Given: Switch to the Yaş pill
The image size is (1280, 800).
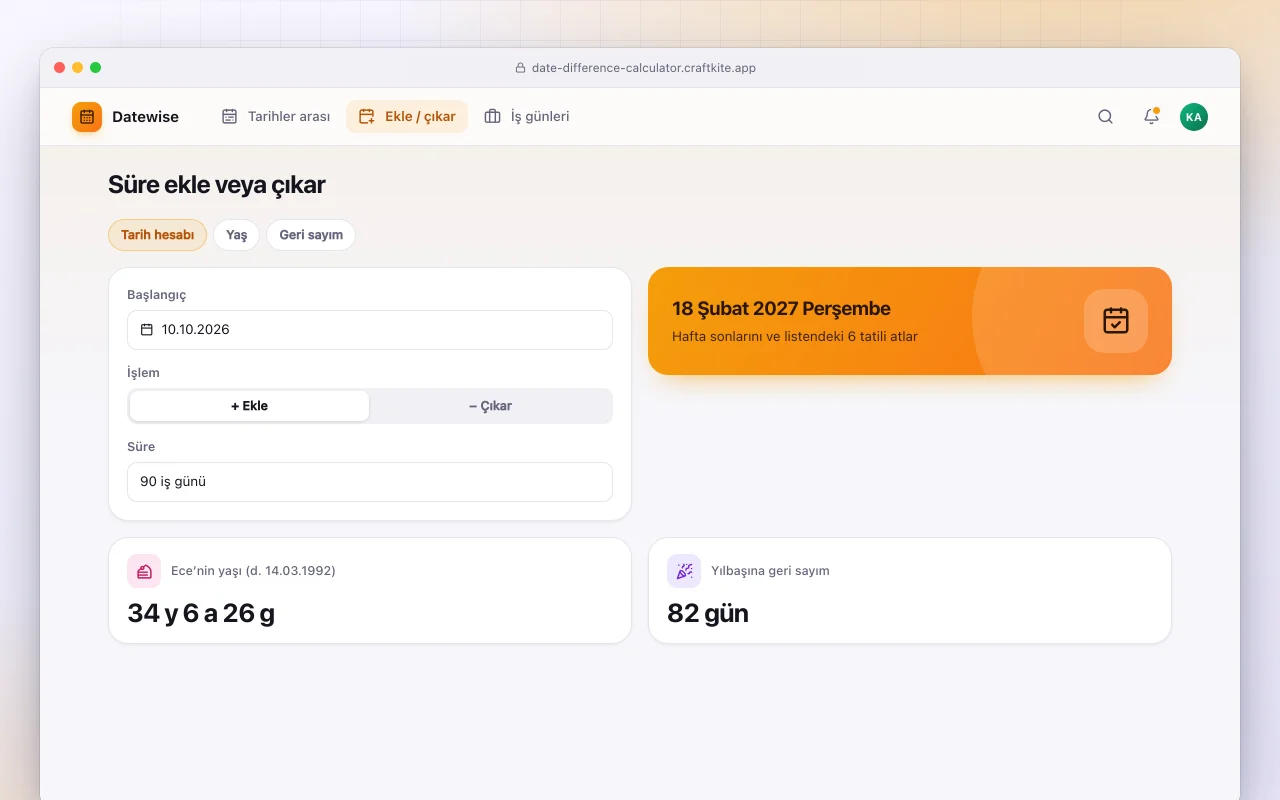Looking at the screenshot, I should point(236,235).
